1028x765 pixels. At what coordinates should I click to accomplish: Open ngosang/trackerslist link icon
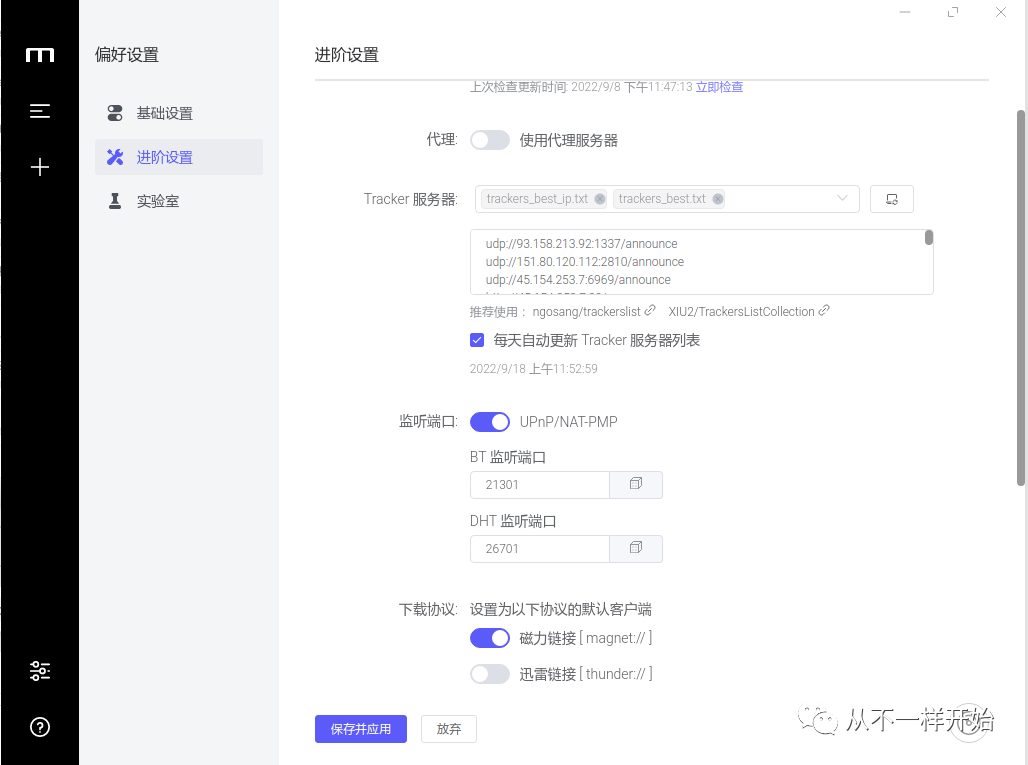[x=650, y=310]
